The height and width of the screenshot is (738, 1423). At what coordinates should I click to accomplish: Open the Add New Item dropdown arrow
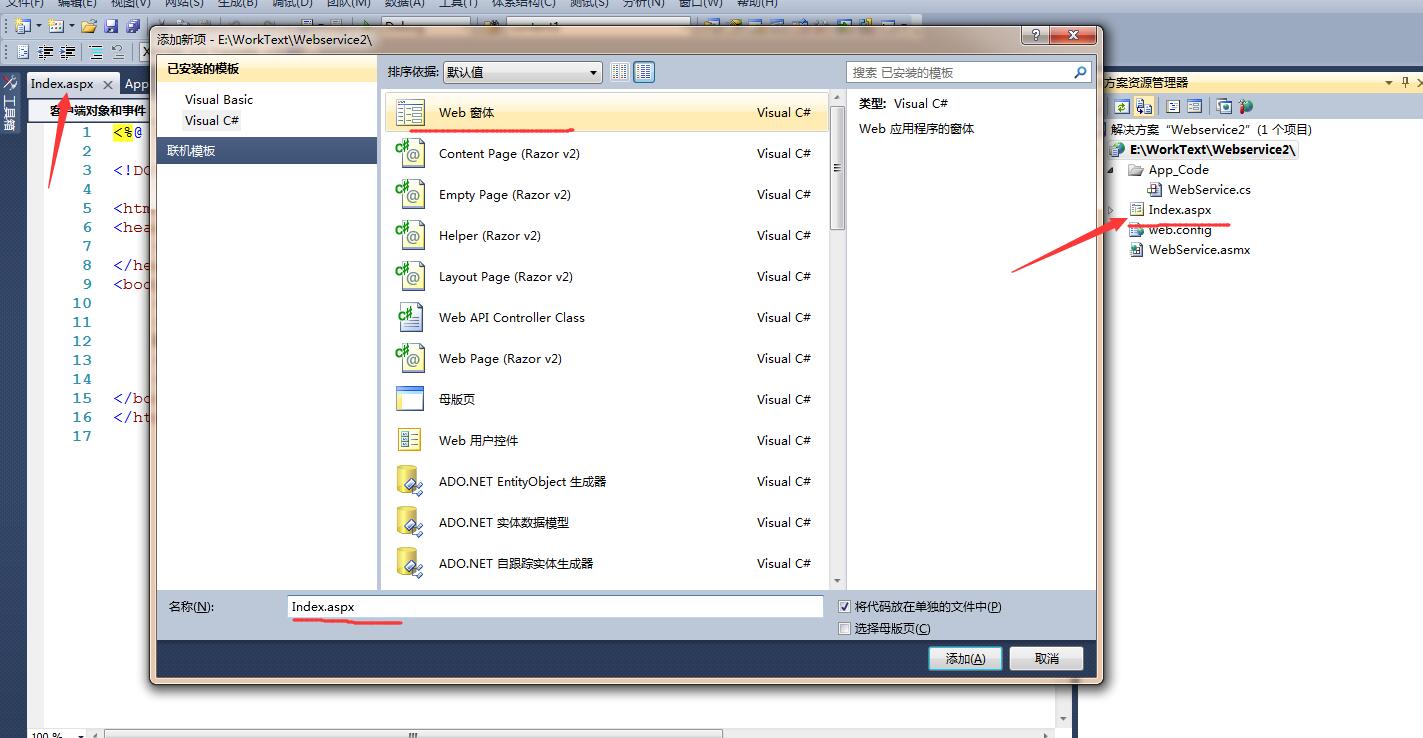click(x=71, y=25)
